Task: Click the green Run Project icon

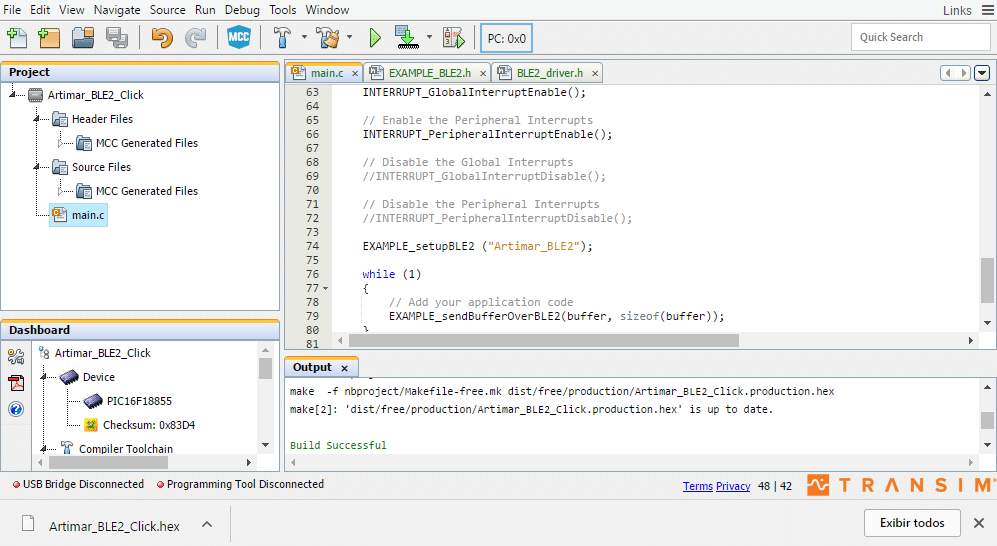Action: pos(375,38)
